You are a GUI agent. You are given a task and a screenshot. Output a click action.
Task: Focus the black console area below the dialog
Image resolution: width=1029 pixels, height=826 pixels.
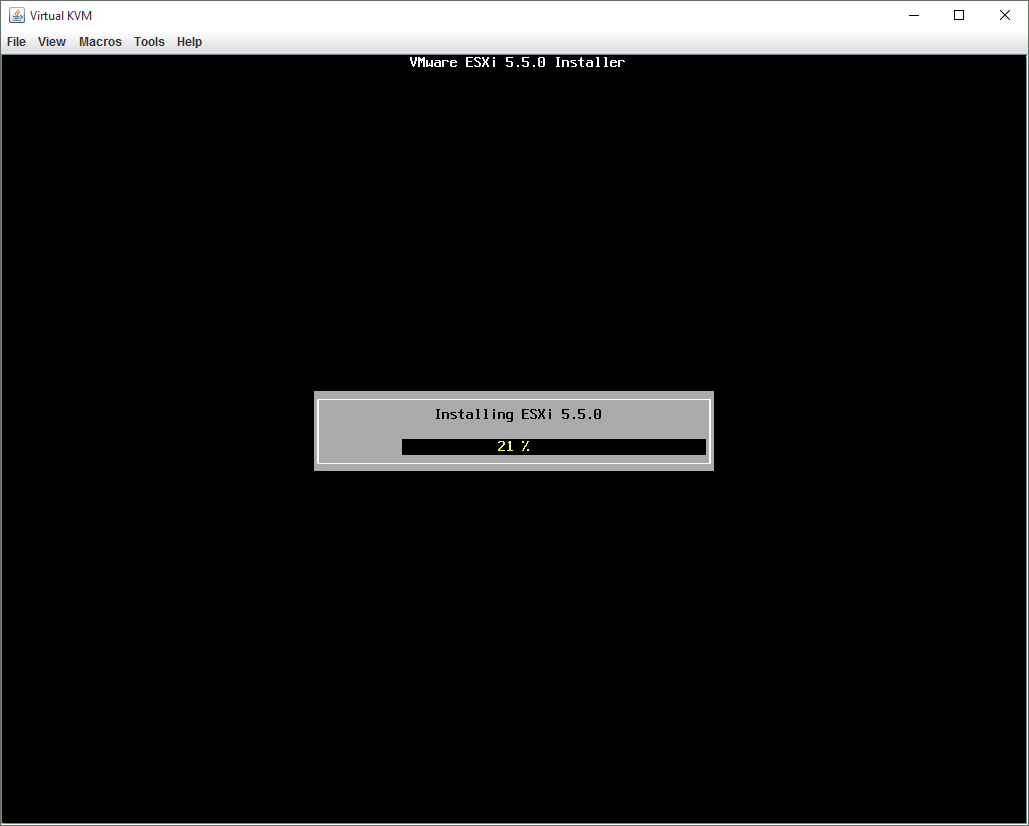(x=514, y=640)
